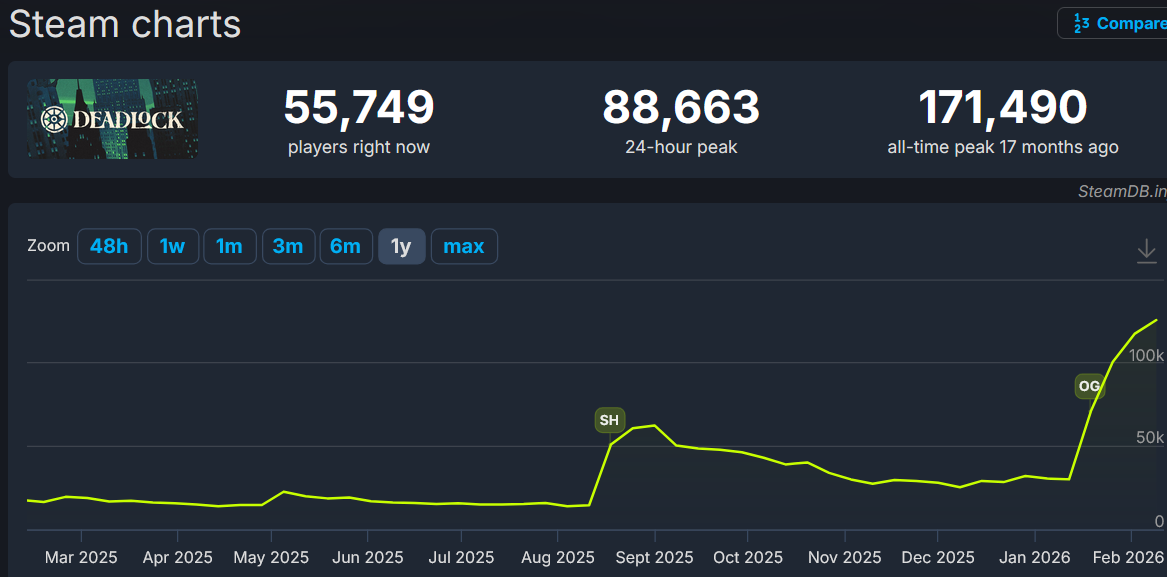Select the 48h zoom range

(x=109, y=246)
